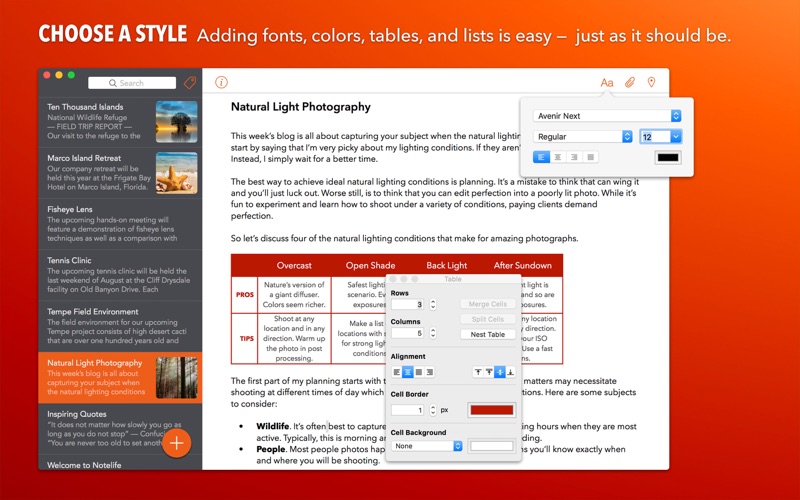Show the note info icon

pyautogui.click(x=221, y=82)
